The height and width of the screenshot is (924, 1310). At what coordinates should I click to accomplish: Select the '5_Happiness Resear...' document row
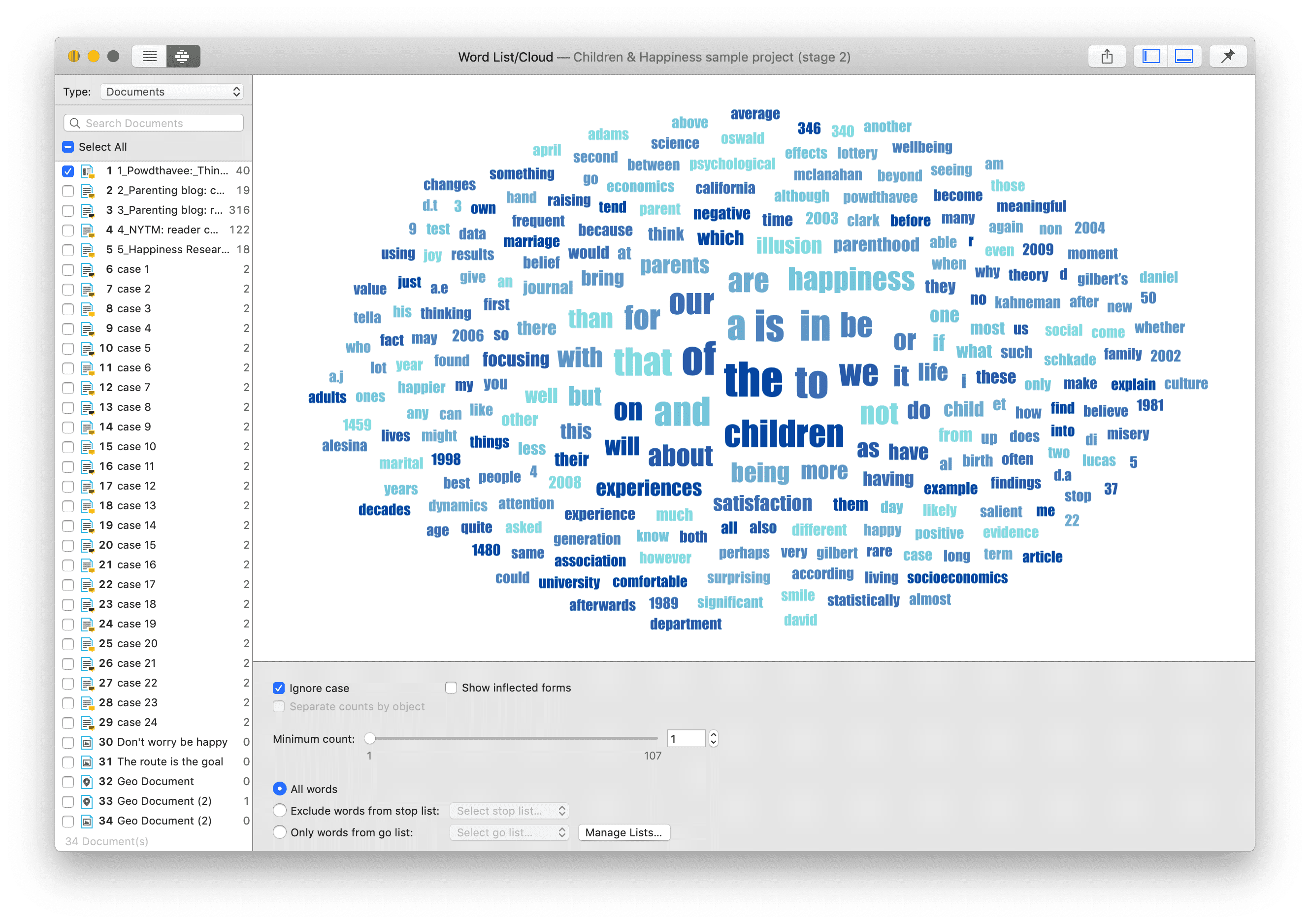(x=154, y=250)
